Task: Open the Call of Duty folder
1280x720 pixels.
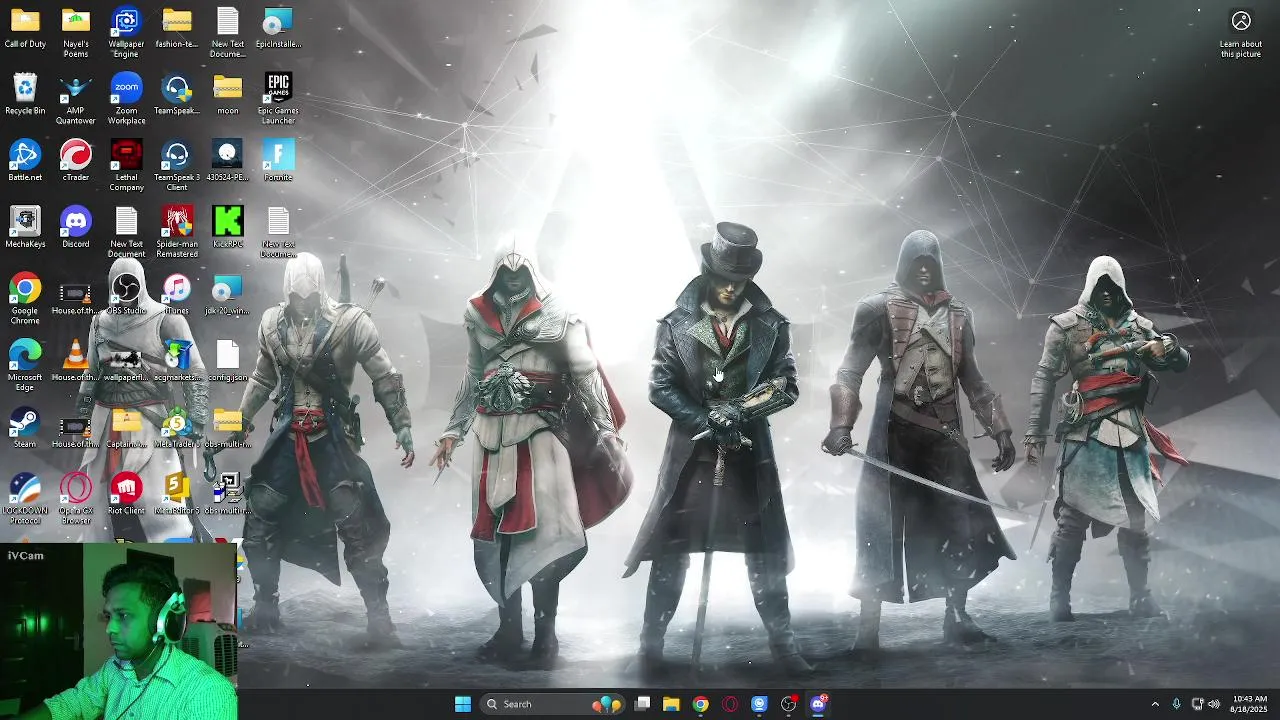Action: click(x=25, y=28)
